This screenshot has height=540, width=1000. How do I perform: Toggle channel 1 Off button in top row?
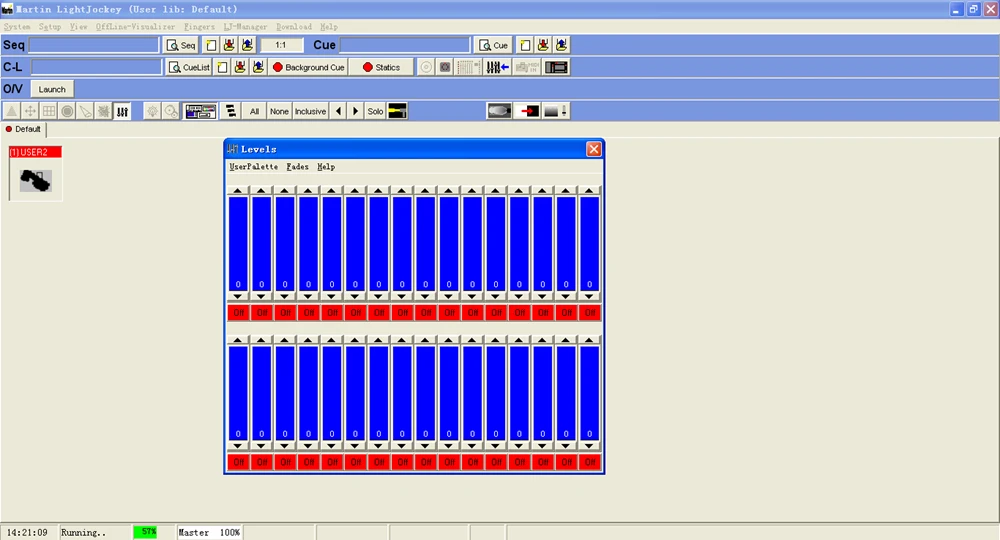click(x=239, y=312)
